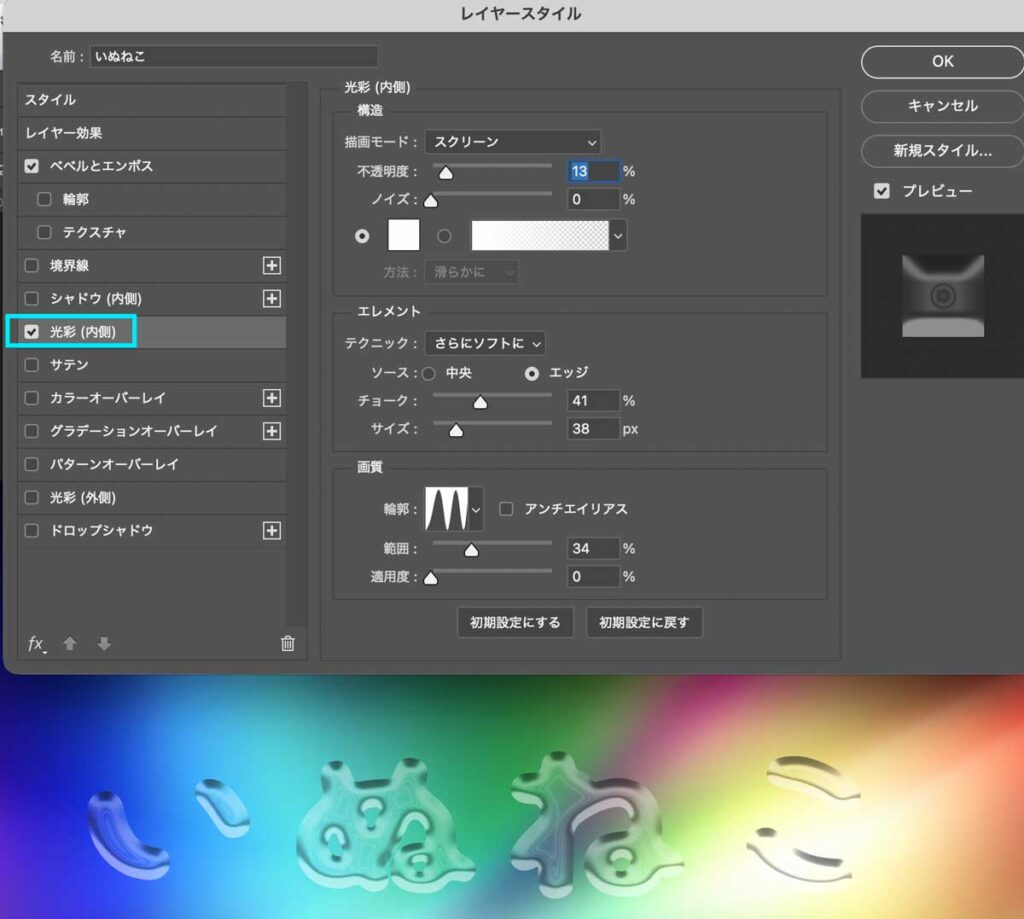
Task: Select the 中央 source radio button
Action: 429,373
